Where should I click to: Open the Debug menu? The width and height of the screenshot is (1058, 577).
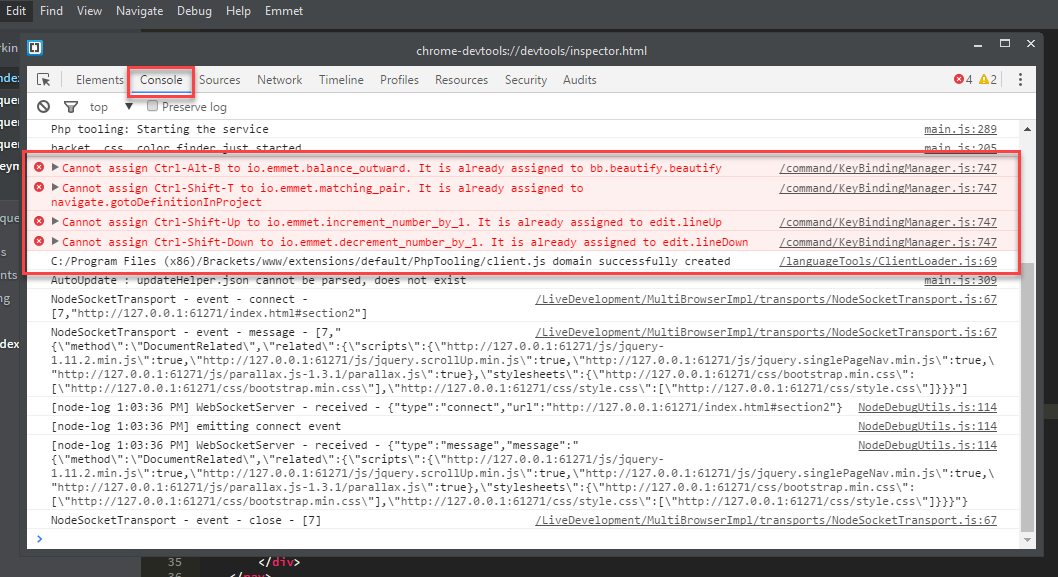[194, 11]
